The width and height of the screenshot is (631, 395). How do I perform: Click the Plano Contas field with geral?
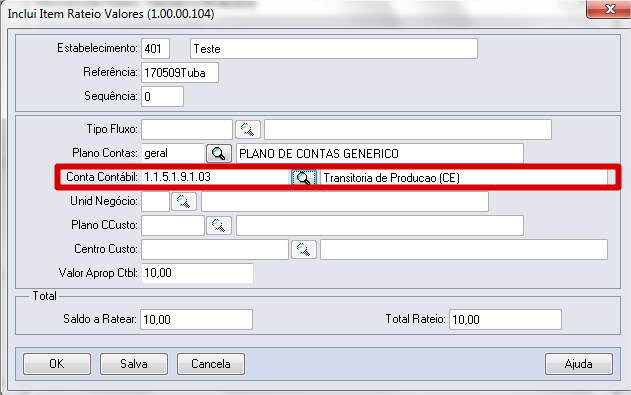tap(173, 153)
